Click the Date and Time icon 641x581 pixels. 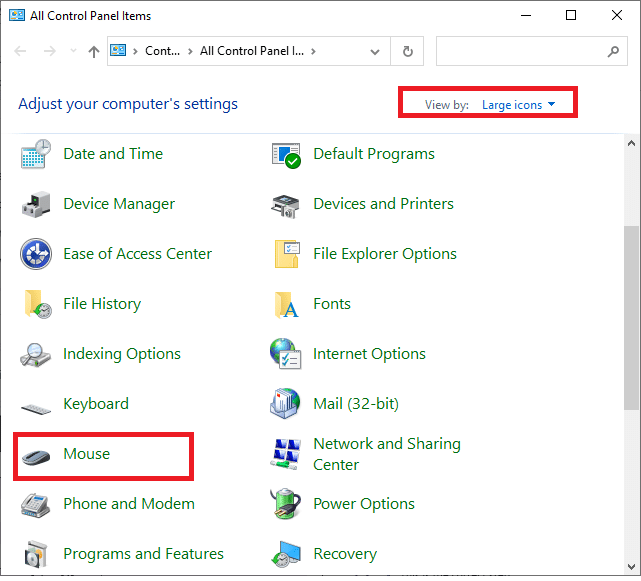36,155
